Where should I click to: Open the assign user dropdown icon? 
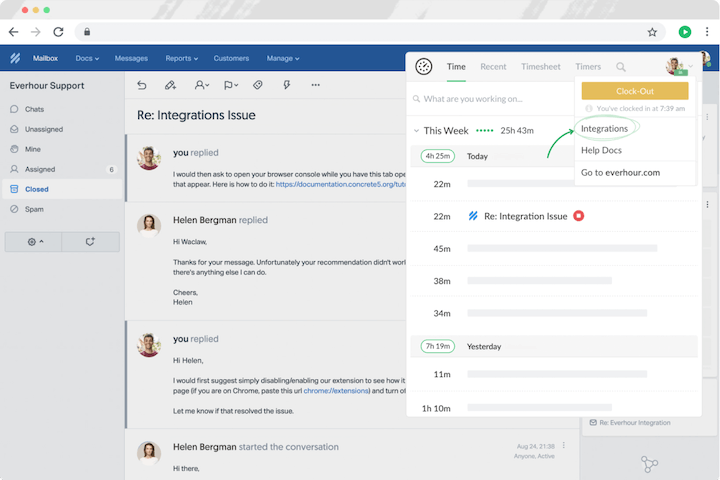(x=202, y=85)
